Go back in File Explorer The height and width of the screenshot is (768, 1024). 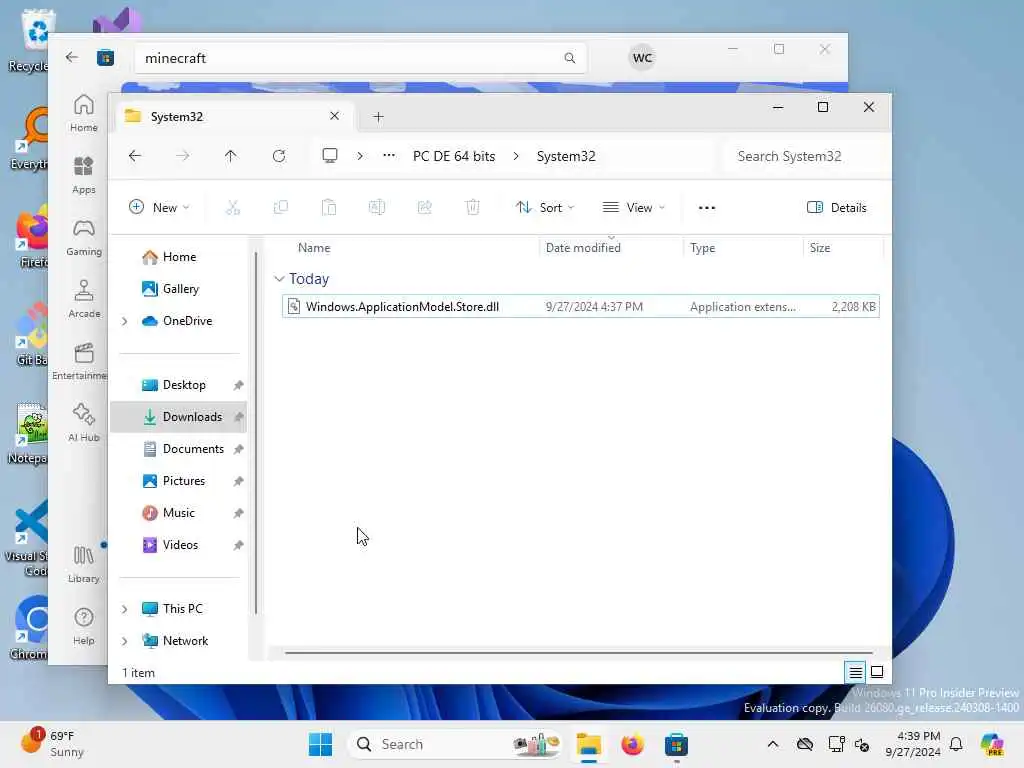[135, 156]
